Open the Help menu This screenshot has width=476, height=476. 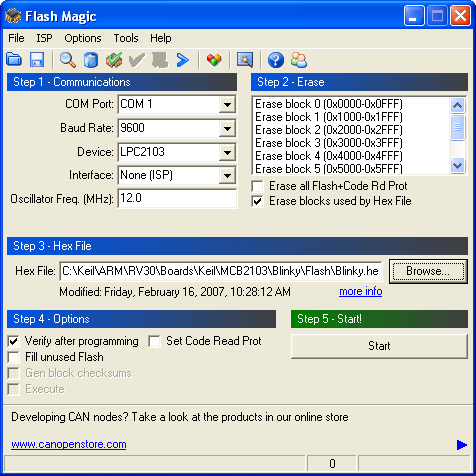pos(161,38)
